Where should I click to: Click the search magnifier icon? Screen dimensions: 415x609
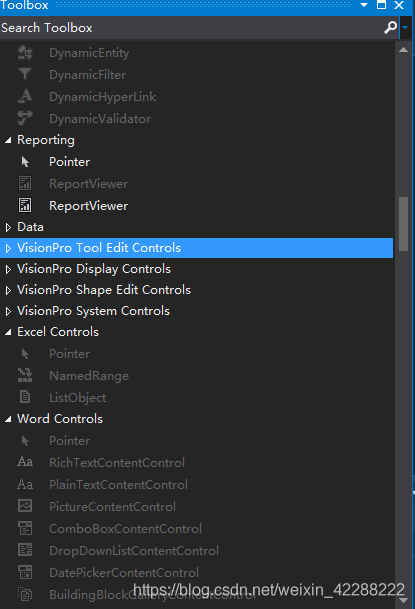[x=390, y=28]
